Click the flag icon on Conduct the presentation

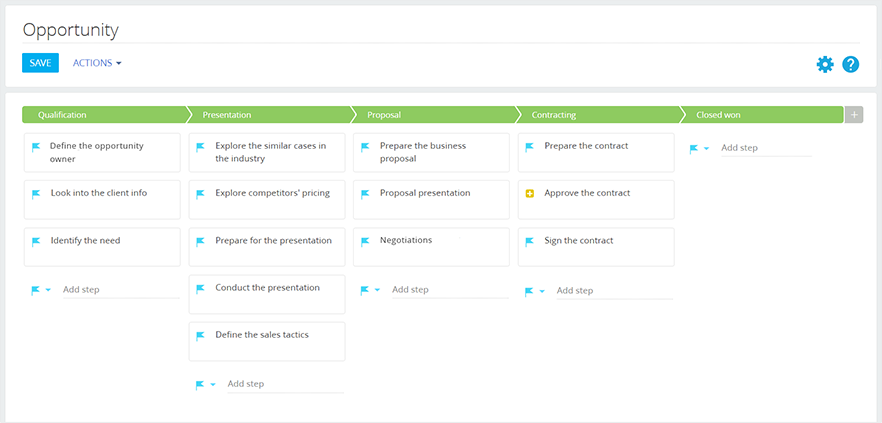(x=200, y=289)
